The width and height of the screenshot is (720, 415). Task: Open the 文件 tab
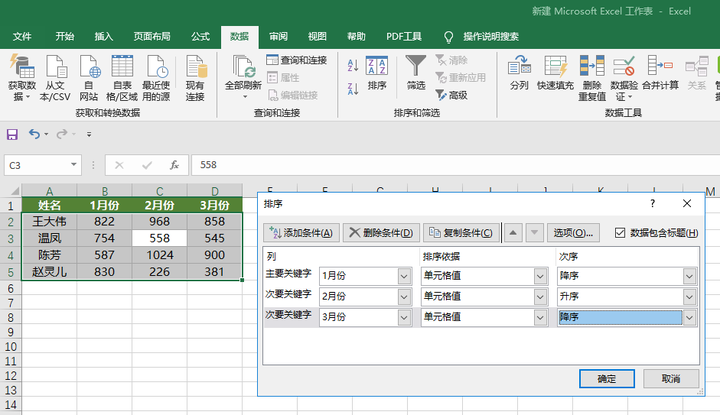[22, 37]
